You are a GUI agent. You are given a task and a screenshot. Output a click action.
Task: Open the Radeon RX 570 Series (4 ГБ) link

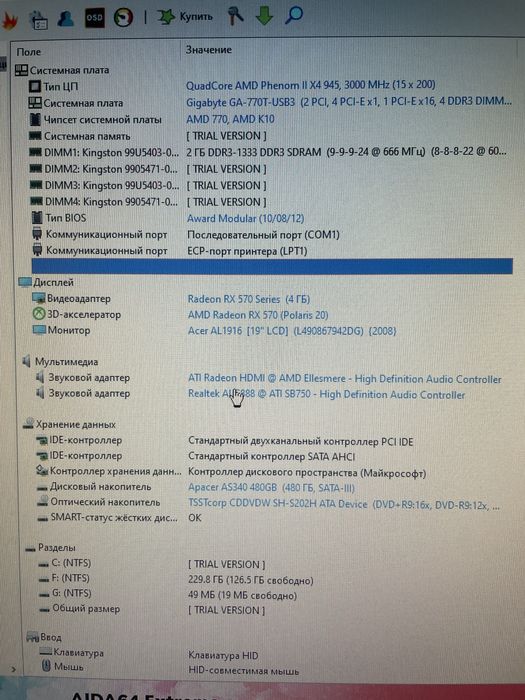click(x=249, y=299)
